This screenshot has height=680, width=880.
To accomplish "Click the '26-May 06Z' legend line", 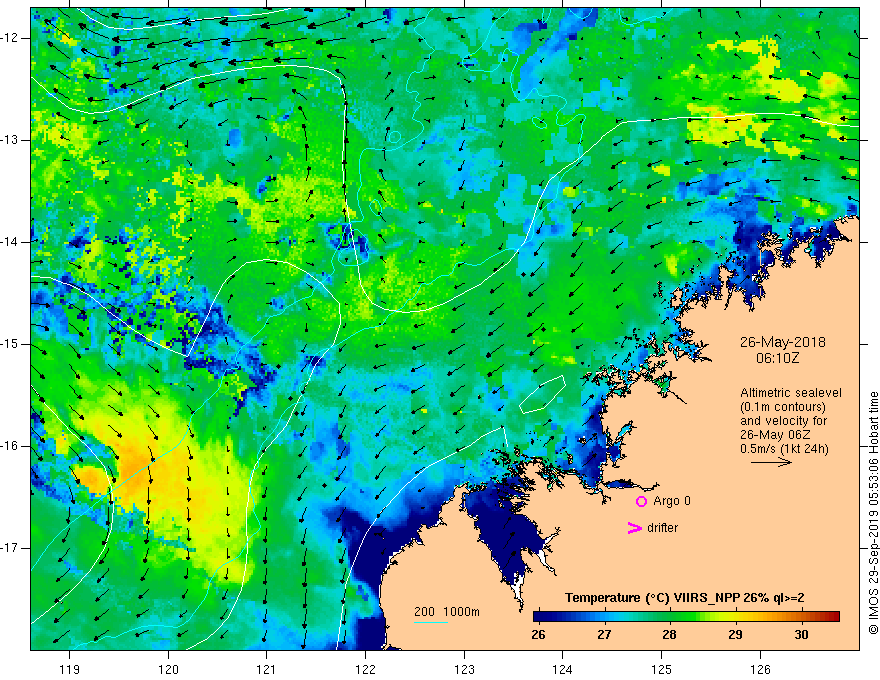I will 775,435.
